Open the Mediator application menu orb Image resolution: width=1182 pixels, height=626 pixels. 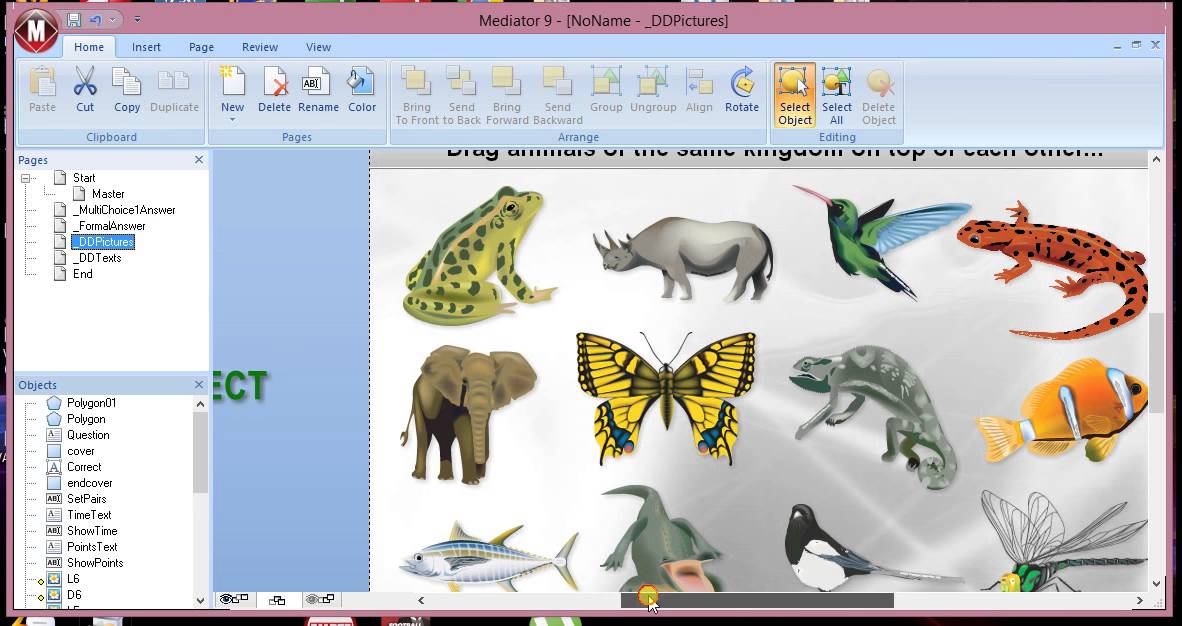(x=36, y=31)
